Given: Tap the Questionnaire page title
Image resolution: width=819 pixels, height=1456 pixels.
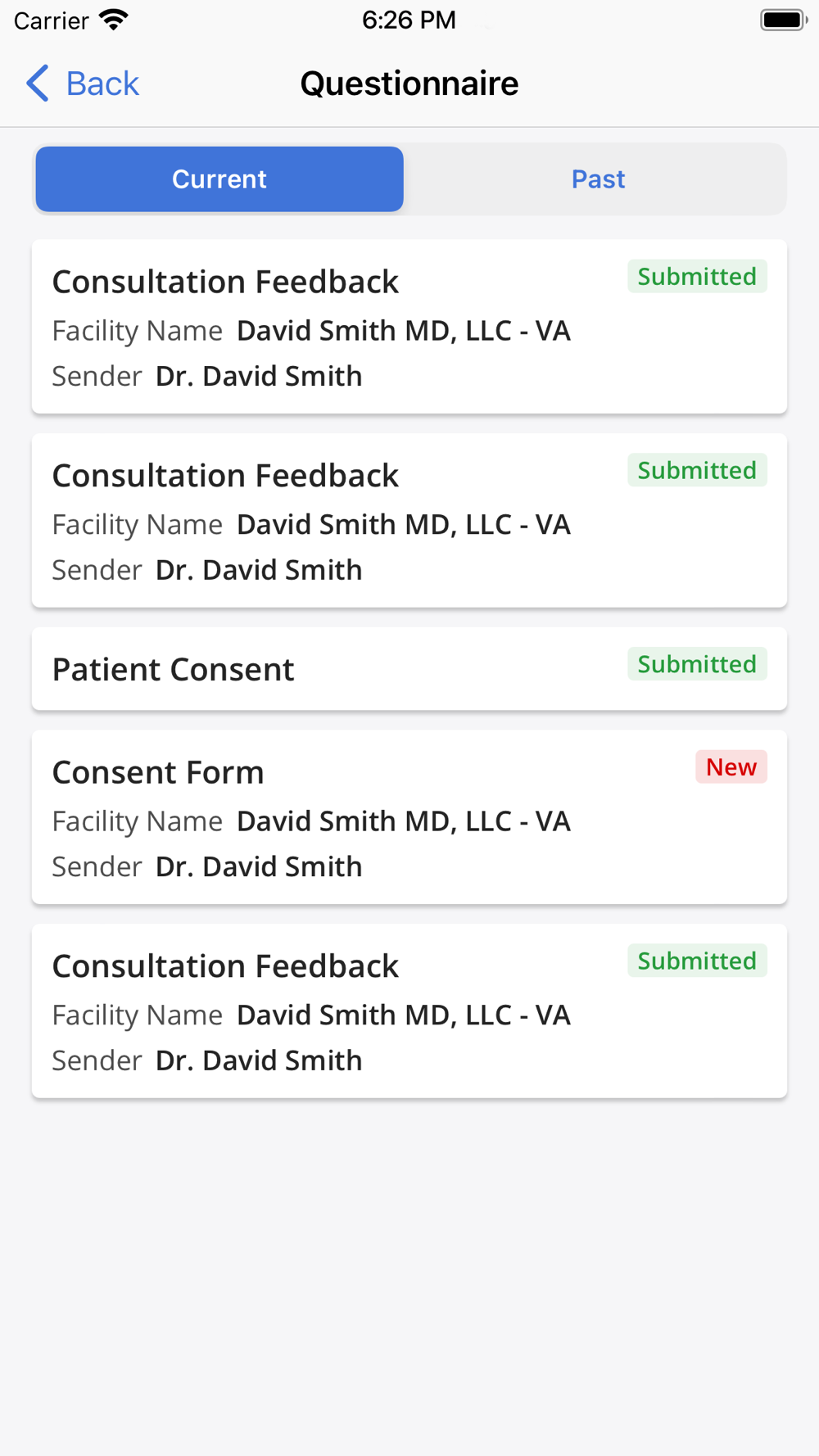Looking at the screenshot, I should tap(409, 84).
